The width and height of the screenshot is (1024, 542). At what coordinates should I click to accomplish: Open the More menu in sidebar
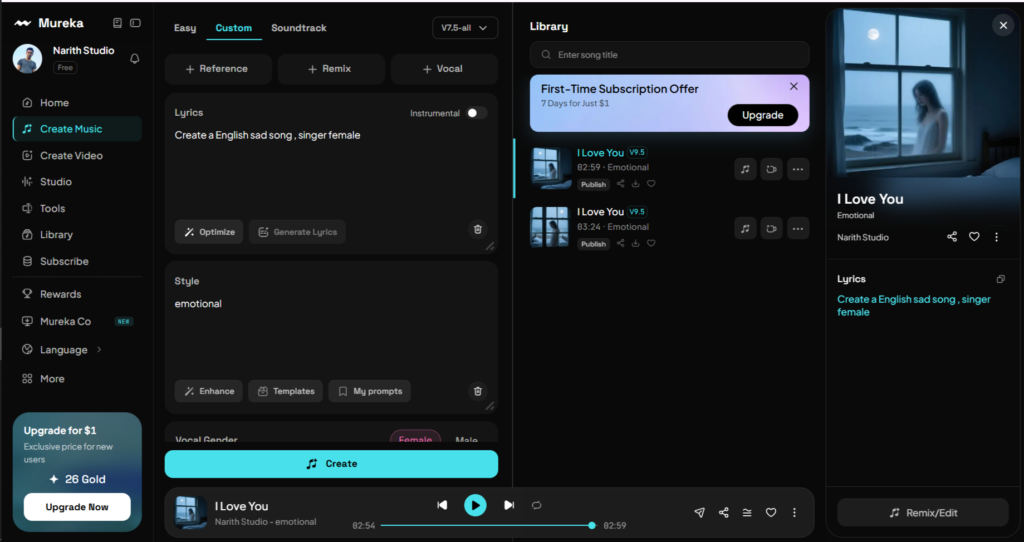pos(52,379)
